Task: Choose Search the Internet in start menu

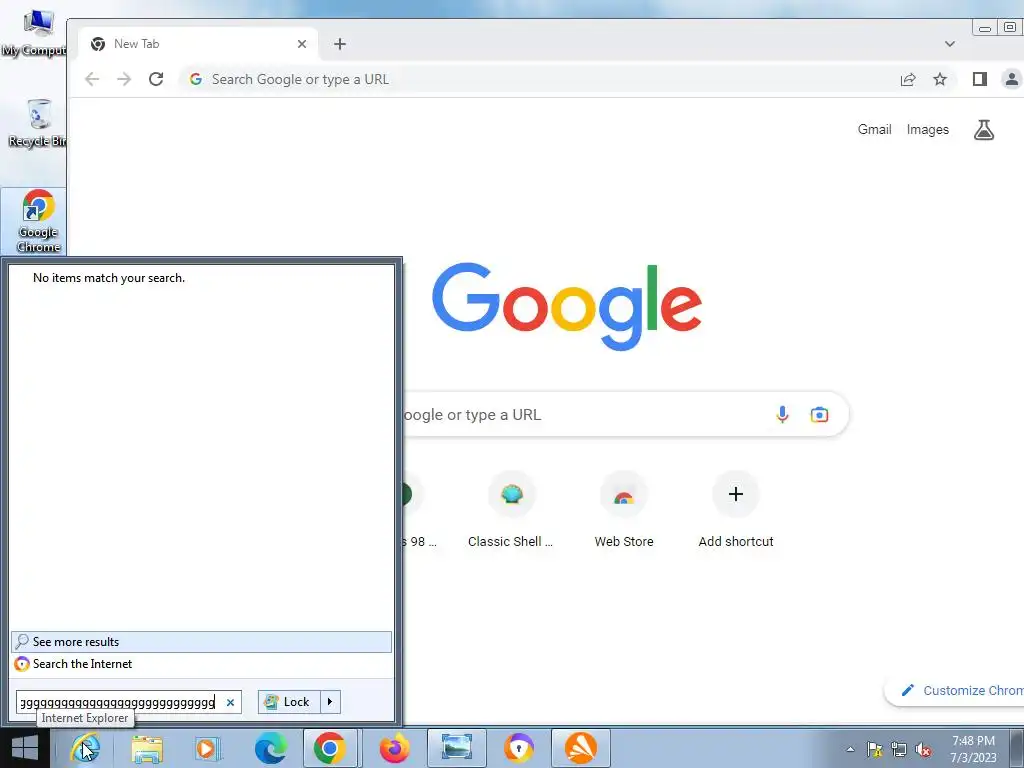Action: (201, 664)
